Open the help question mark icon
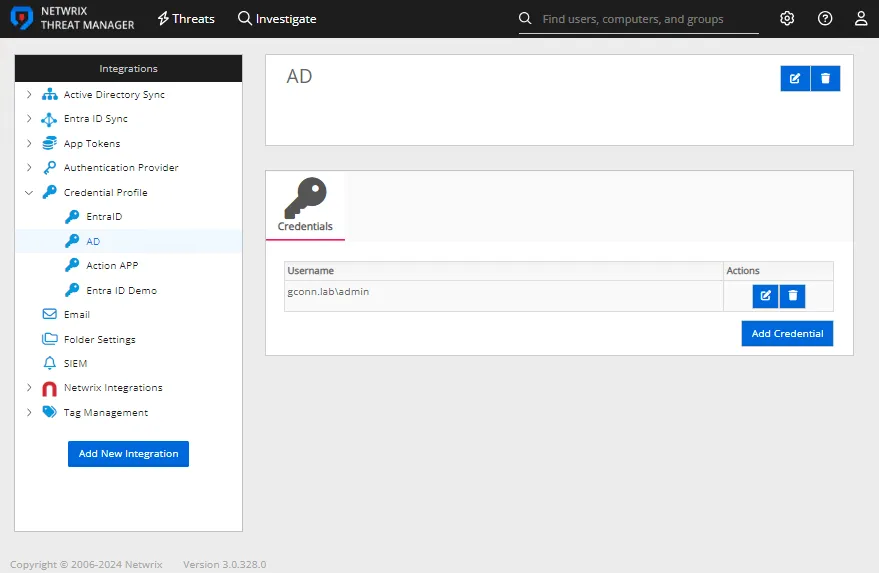Viewport: 879px width, 573px height. click(x=825, y=19)
